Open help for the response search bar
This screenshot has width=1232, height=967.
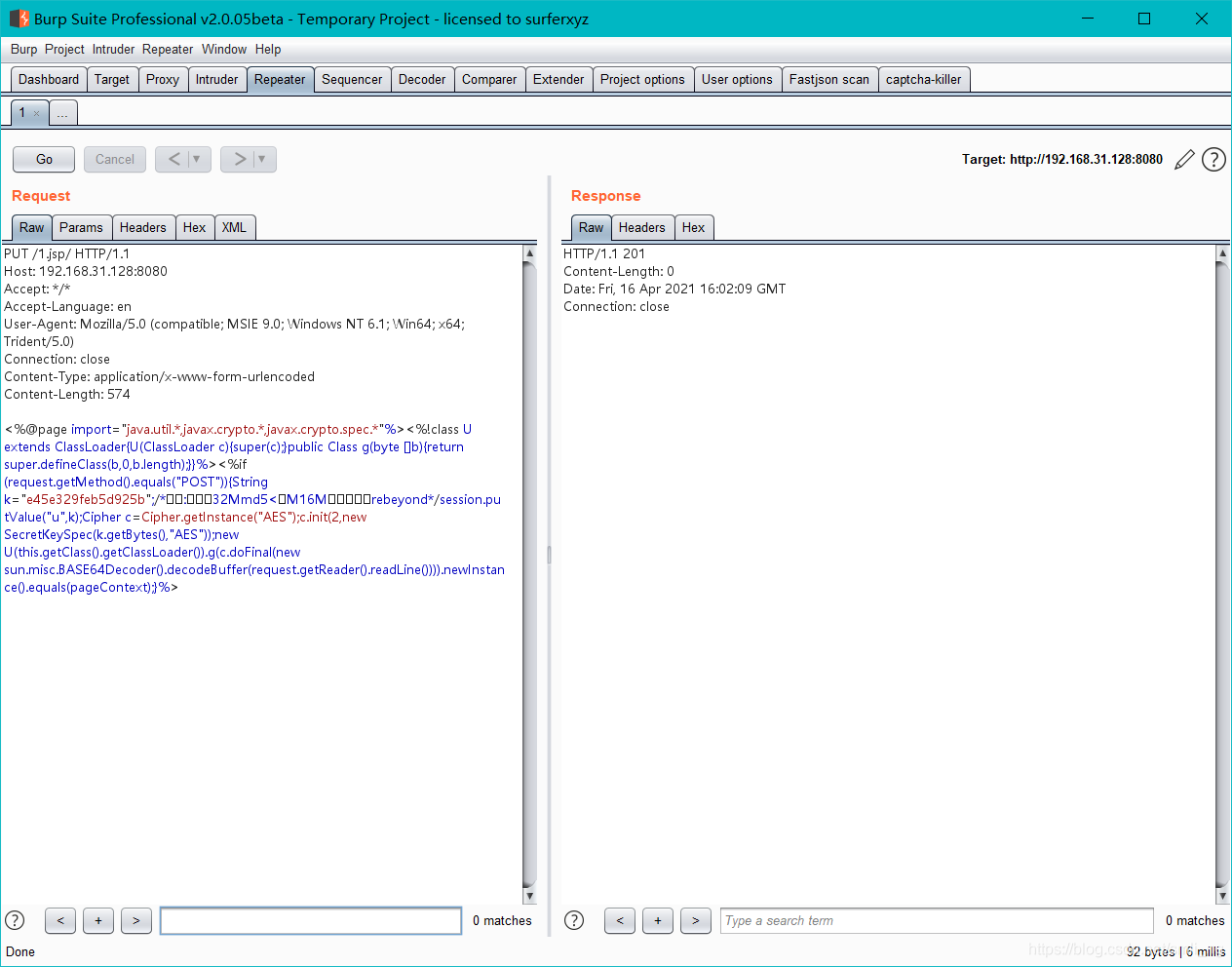[x=574, y=920]
